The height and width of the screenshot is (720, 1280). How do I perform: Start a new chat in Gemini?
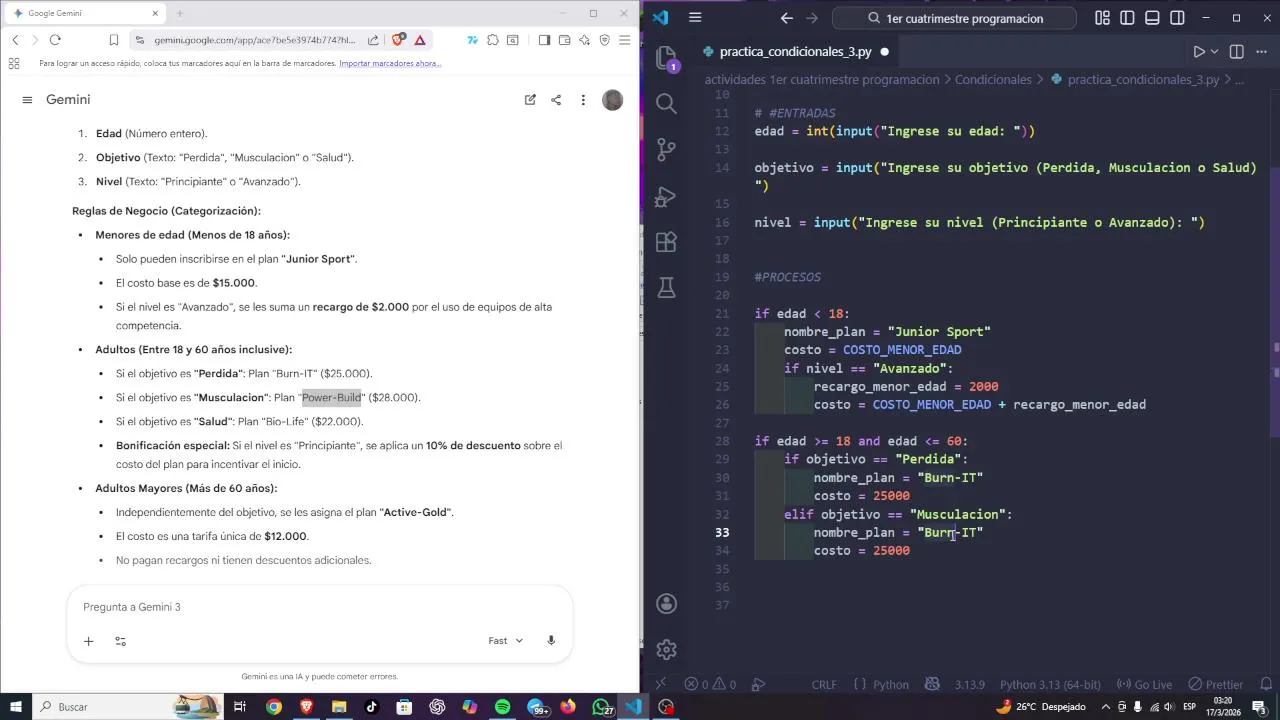(x=530, y=100)
